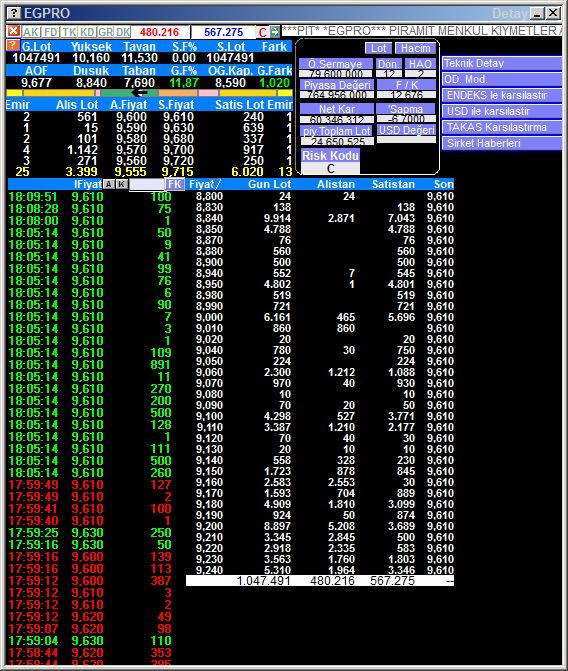Click the orange question mark icon
Viewport: 568px width, 671px height.
(x=13, y=45)
